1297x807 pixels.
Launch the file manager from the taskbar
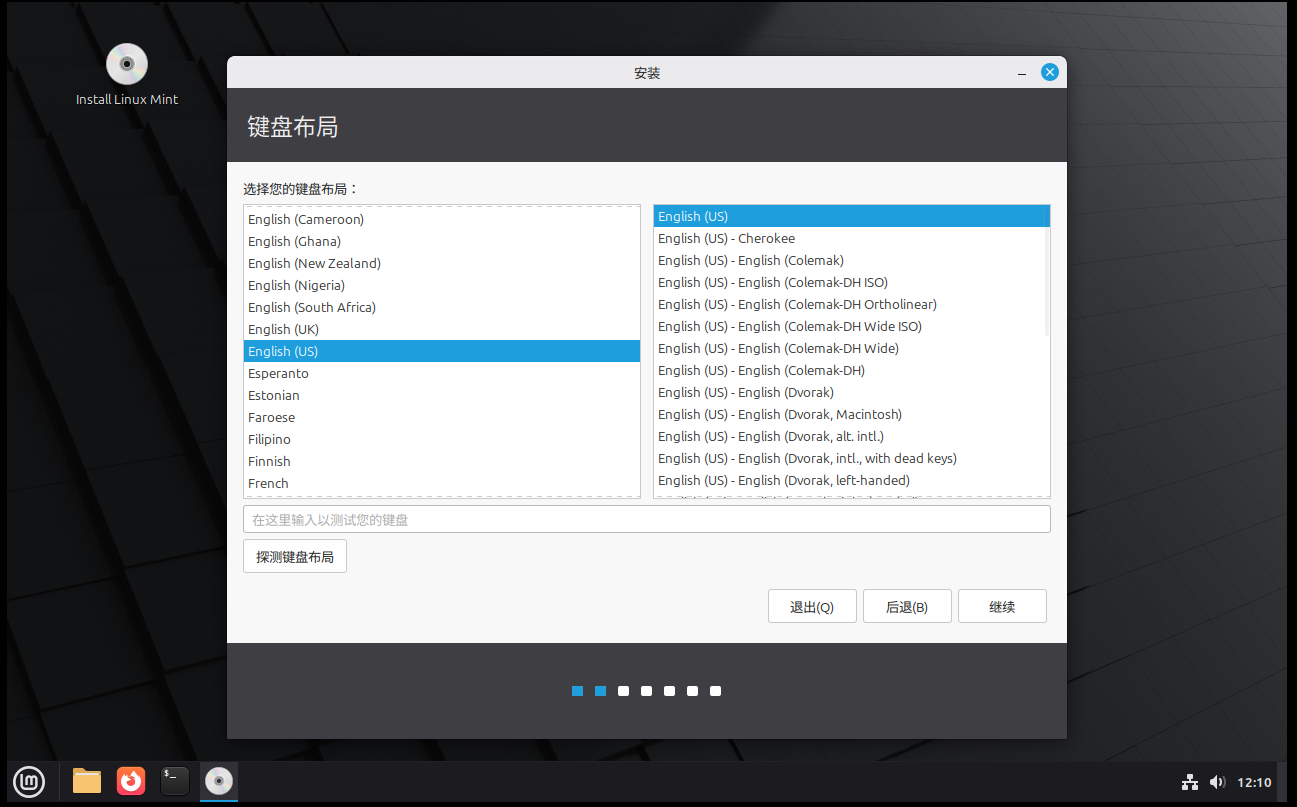click(x=87, y=781)
